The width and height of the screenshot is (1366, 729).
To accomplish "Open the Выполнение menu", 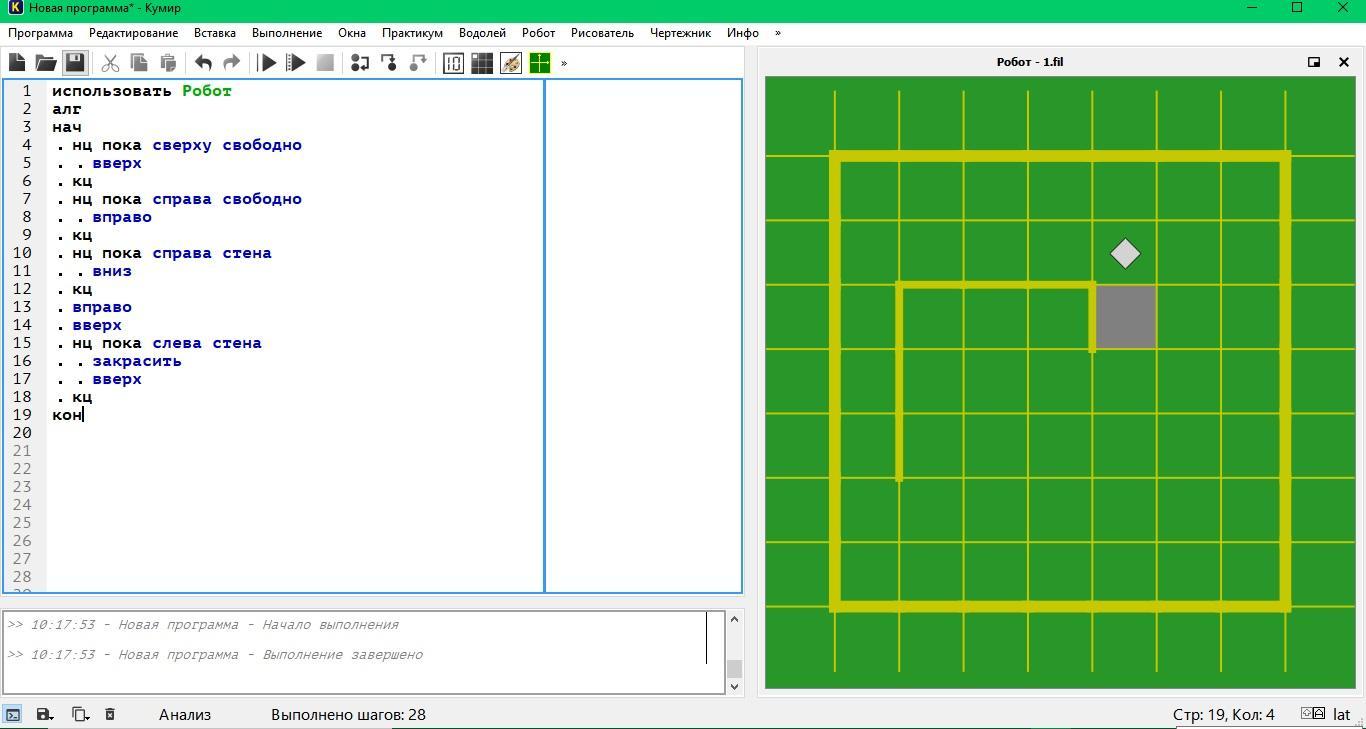I will coord(287,33).
